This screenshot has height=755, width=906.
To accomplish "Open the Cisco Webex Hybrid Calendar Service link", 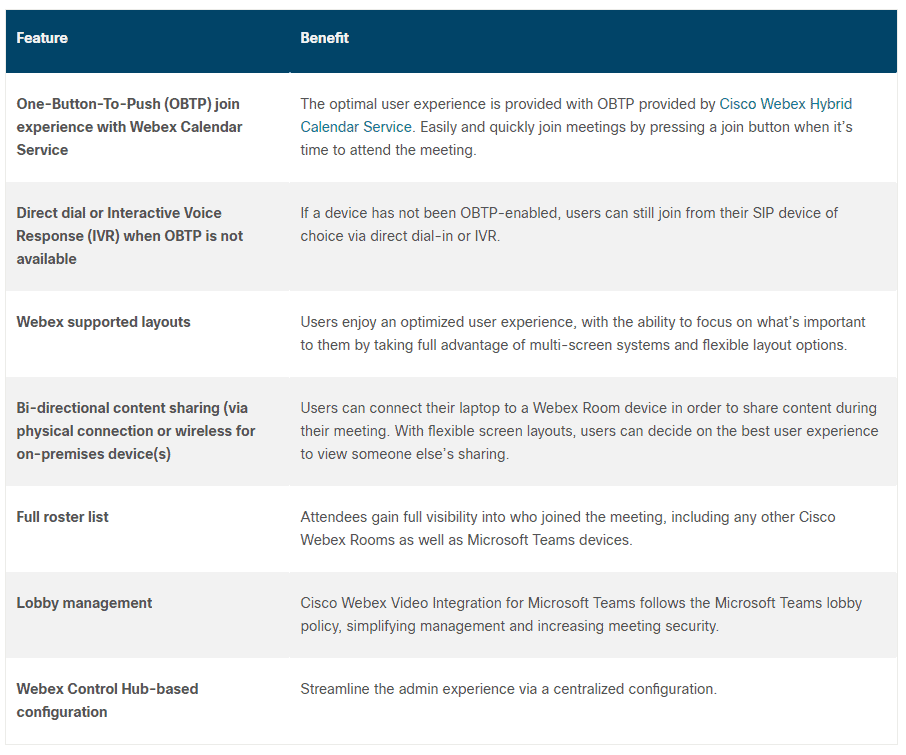I will (x=785, y=104).
